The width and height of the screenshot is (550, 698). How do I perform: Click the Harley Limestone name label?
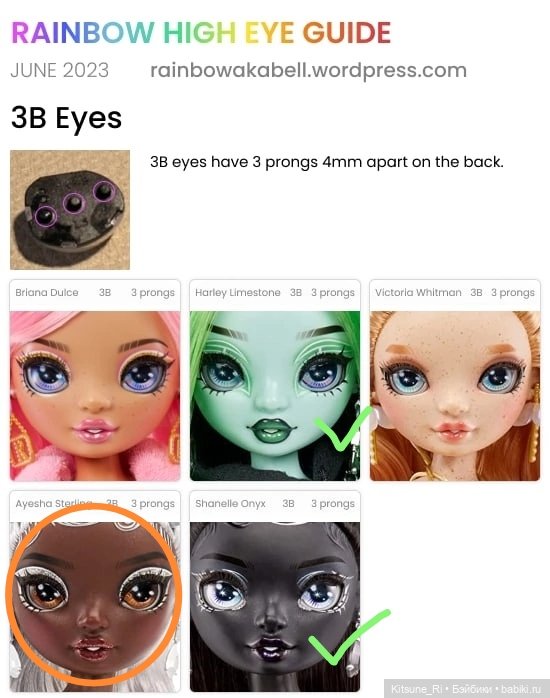pyautogui.click(x=238, y=292)
